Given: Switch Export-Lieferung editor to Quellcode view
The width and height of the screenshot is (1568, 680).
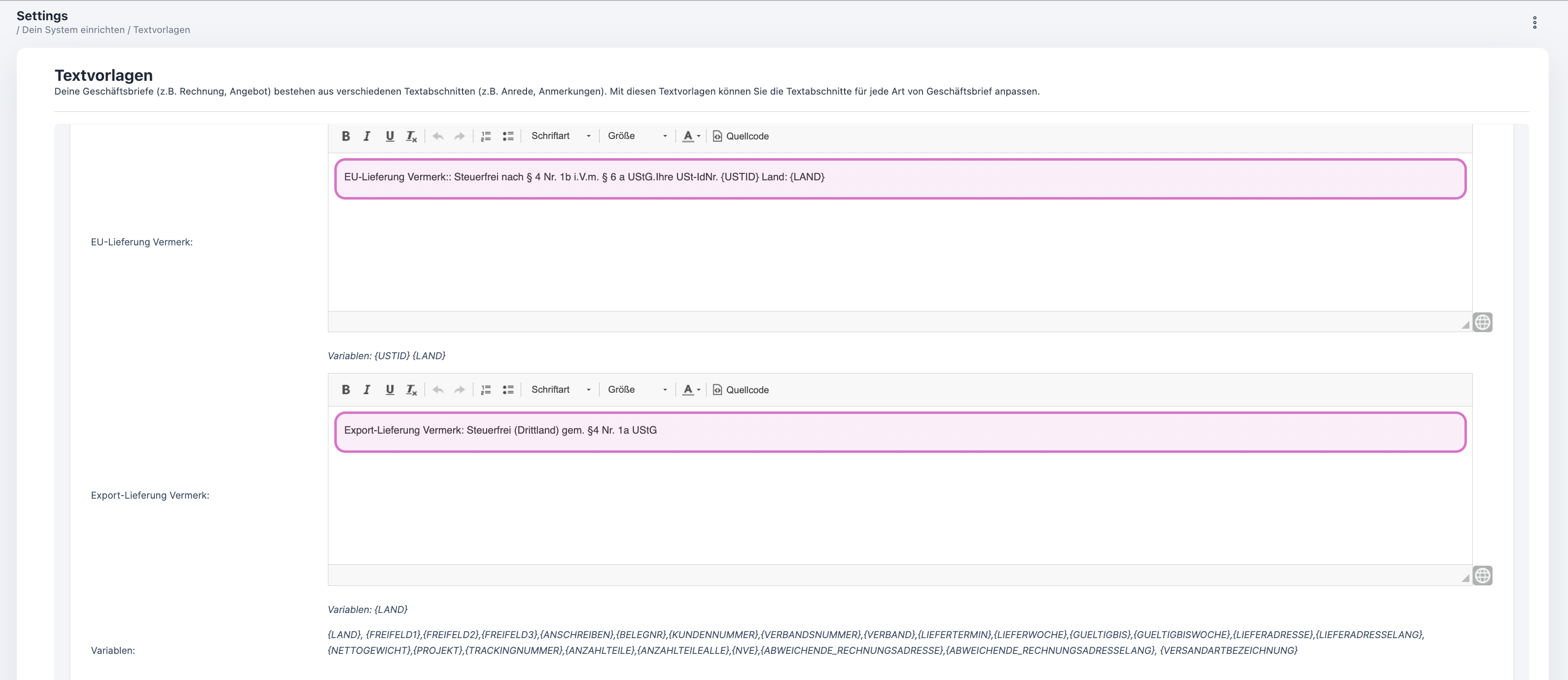Looking at the screenshot, I should click(x=741, y=390).
